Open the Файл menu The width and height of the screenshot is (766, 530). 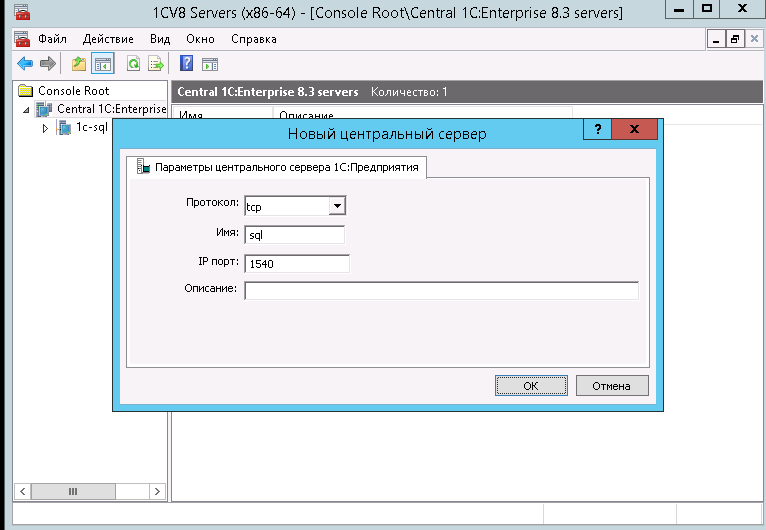pos(52,39)
